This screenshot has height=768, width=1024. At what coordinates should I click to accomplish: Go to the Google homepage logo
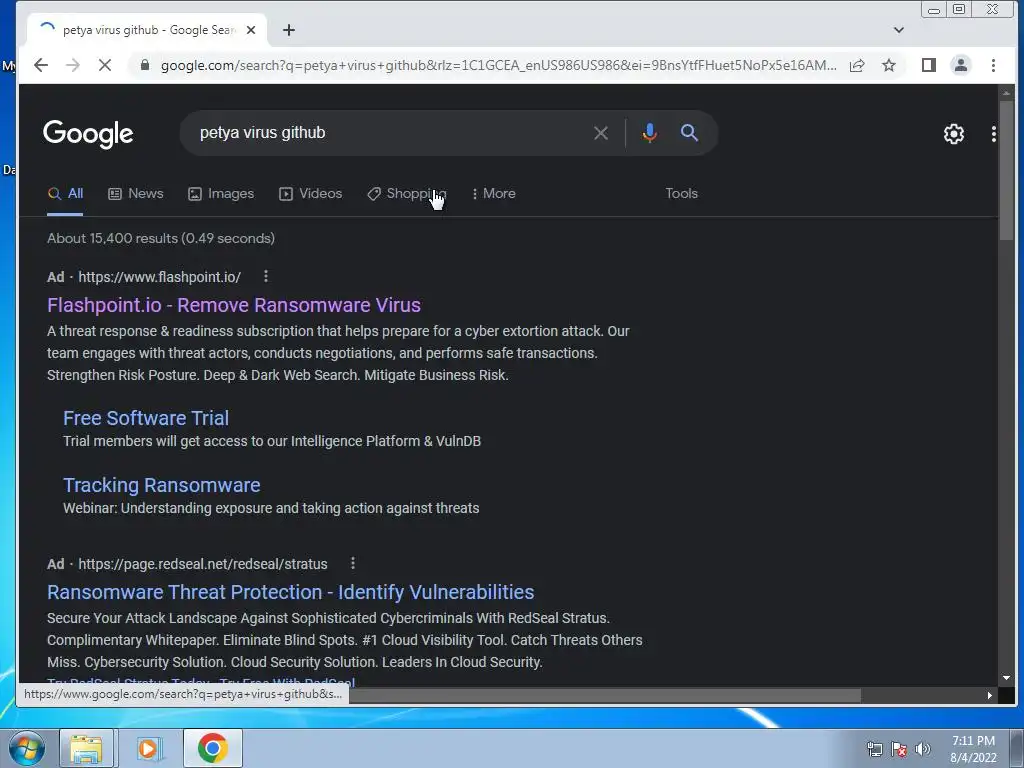coord(88,134)
